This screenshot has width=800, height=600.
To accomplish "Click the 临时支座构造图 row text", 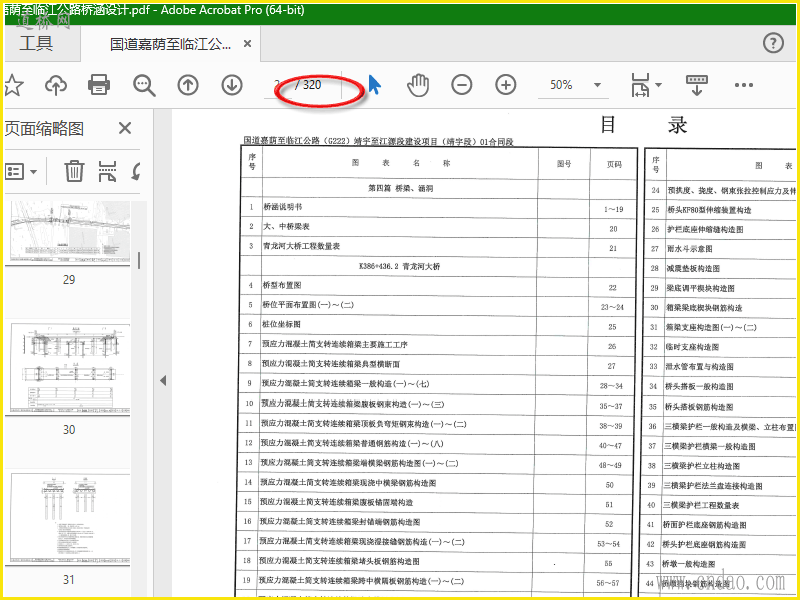I will click(691, 347).
